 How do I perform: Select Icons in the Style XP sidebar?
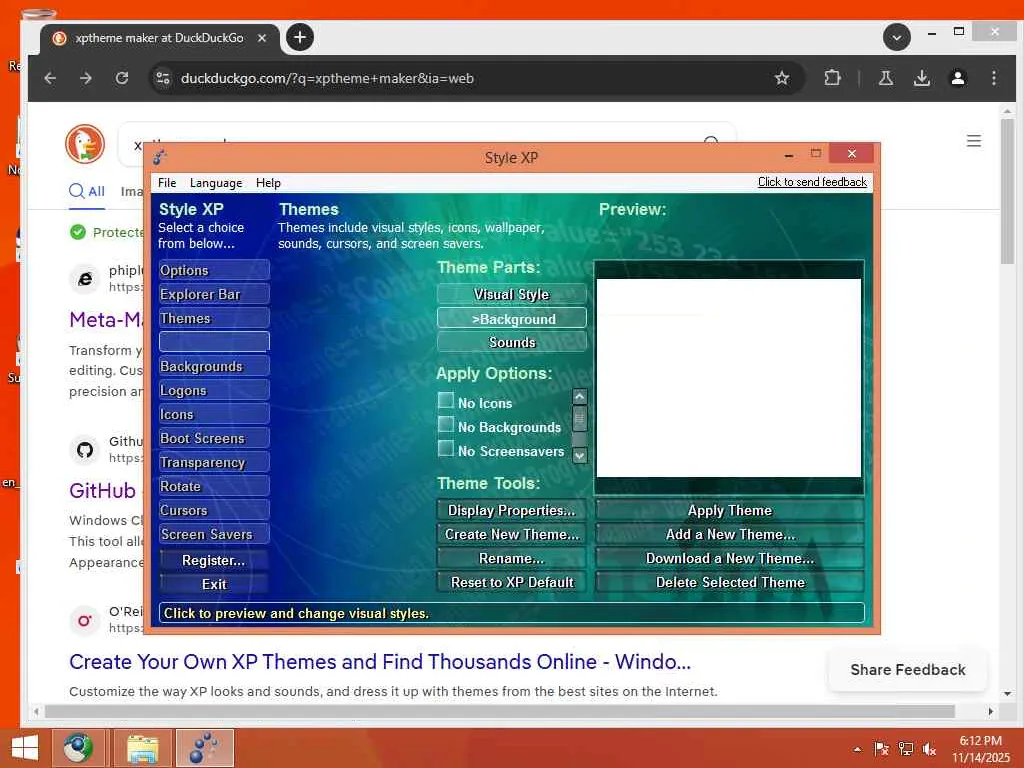click(214, 415)
